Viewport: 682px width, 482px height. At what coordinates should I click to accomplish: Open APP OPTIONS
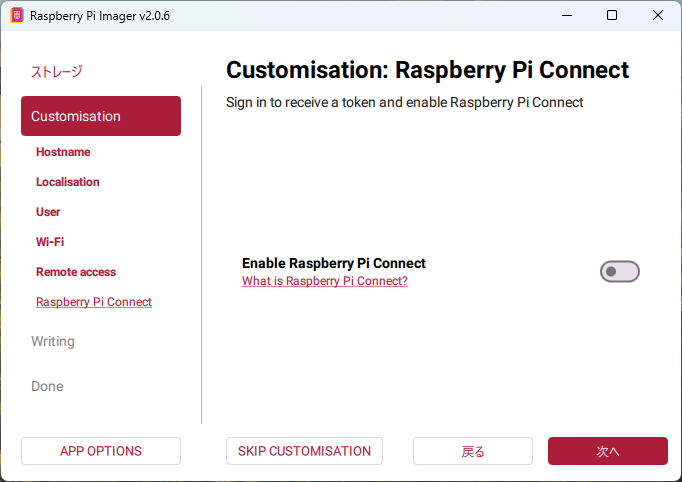pyautogui.click(x=100, y=451)
